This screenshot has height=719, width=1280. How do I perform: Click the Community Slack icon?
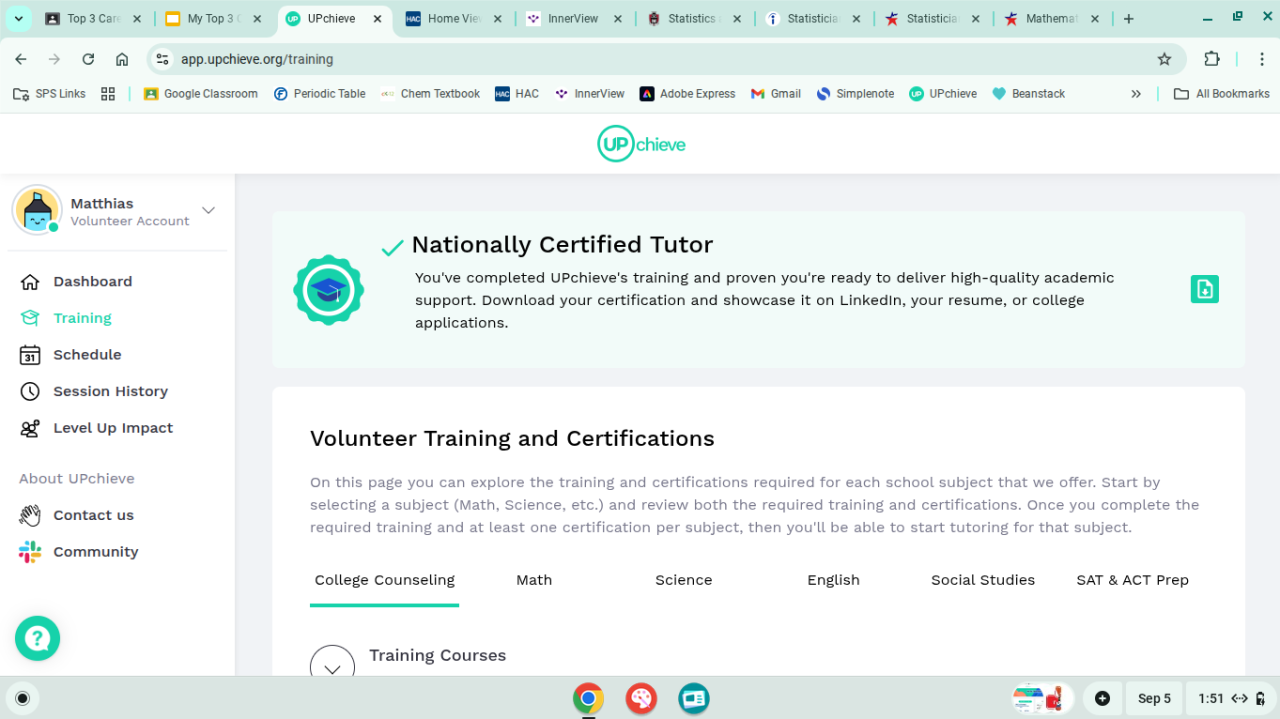click(30, 552)
